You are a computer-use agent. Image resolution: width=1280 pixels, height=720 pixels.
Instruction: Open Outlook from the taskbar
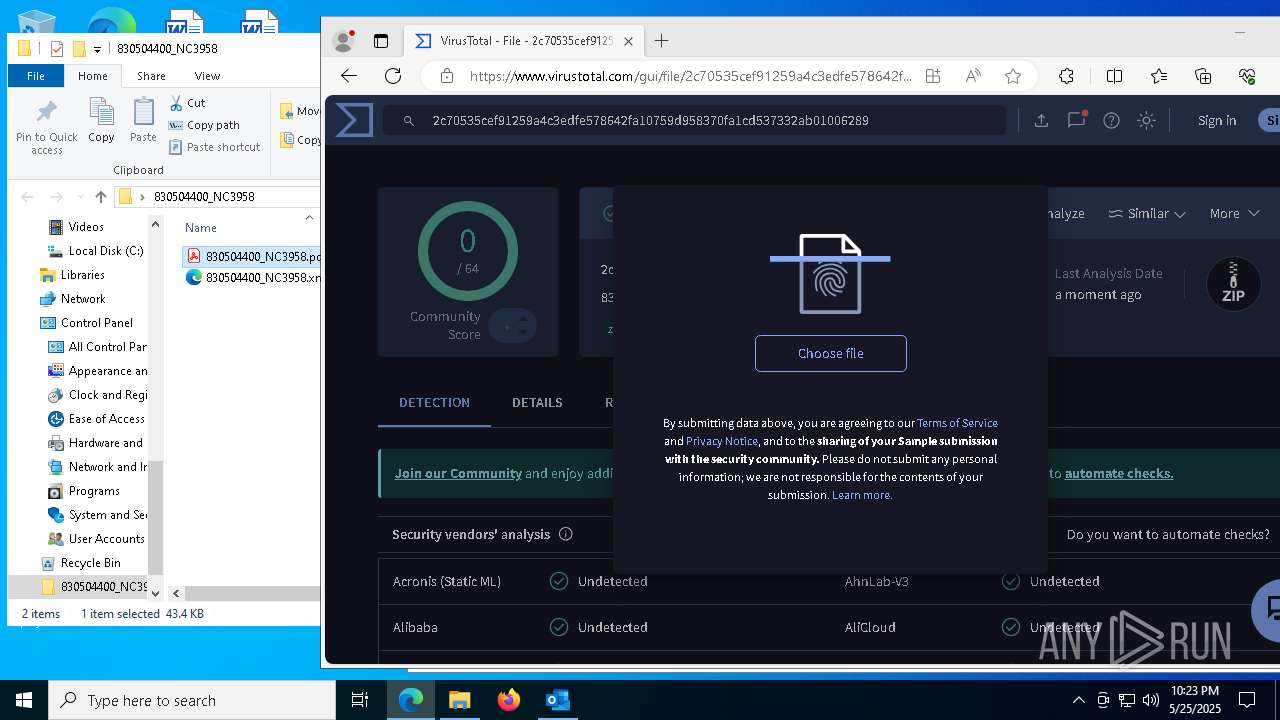click(557, 700)
